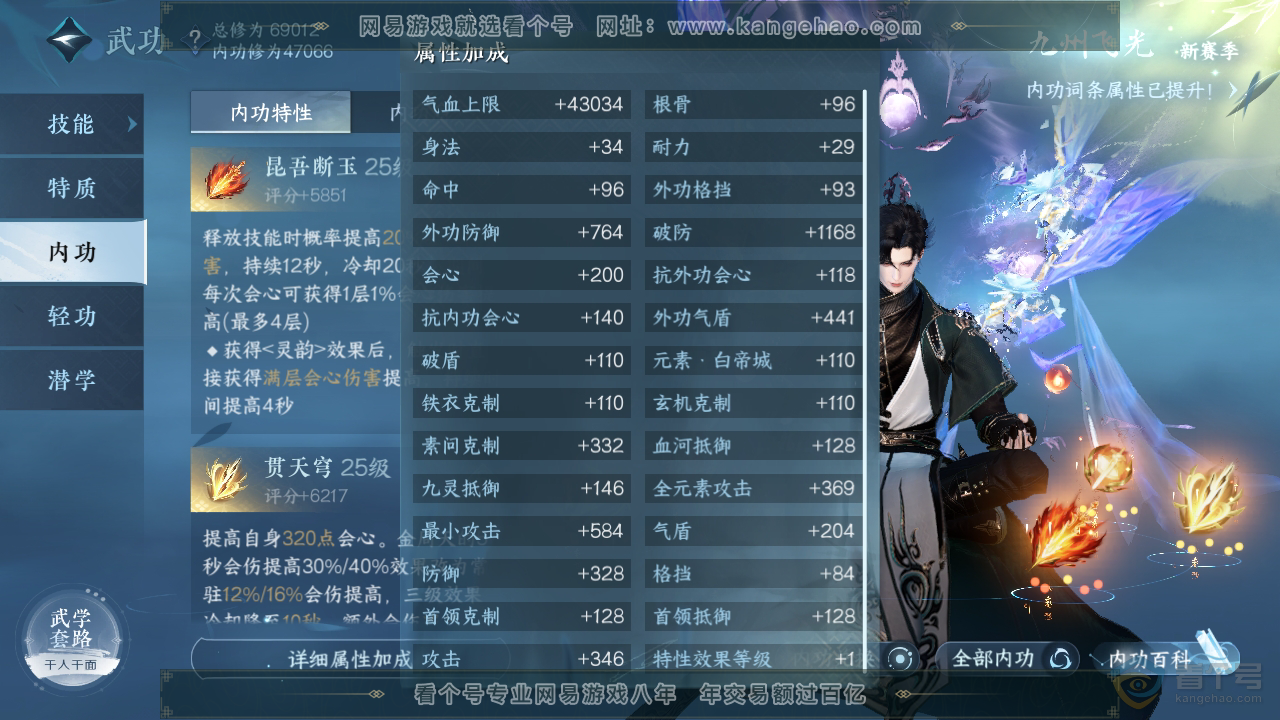
Task: Click the 首领克制 +128 row
Action: [522, 616]
